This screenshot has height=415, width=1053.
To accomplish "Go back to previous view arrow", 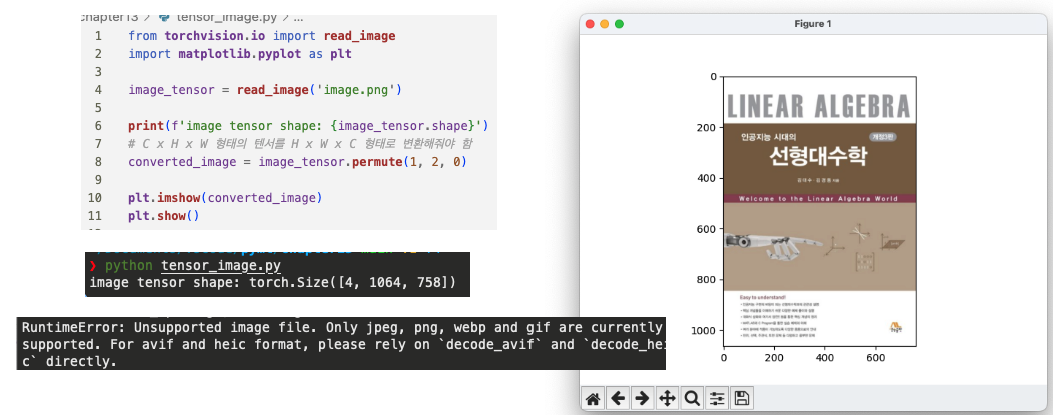I will click(x=618, y=399).
